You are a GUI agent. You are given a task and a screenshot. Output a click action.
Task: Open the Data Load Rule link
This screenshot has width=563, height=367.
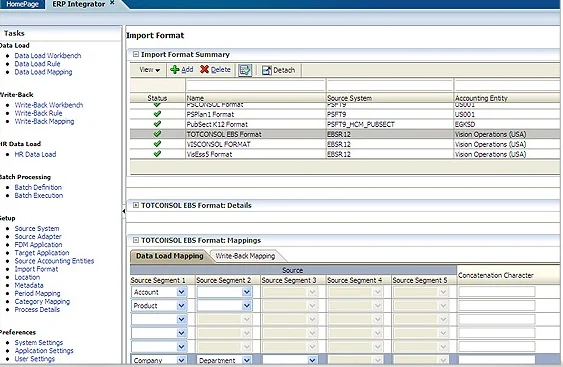click(x=37, y=64)
